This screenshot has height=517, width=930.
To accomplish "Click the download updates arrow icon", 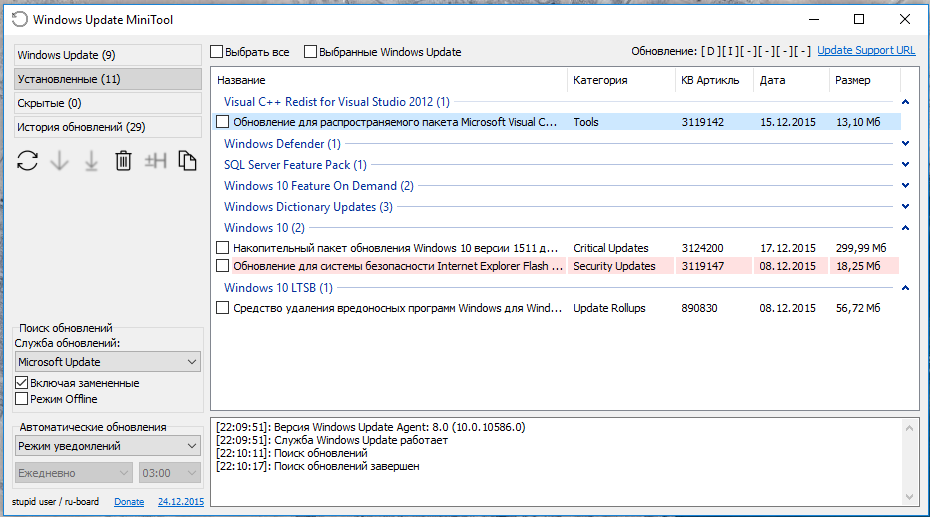I will [59, 160].
